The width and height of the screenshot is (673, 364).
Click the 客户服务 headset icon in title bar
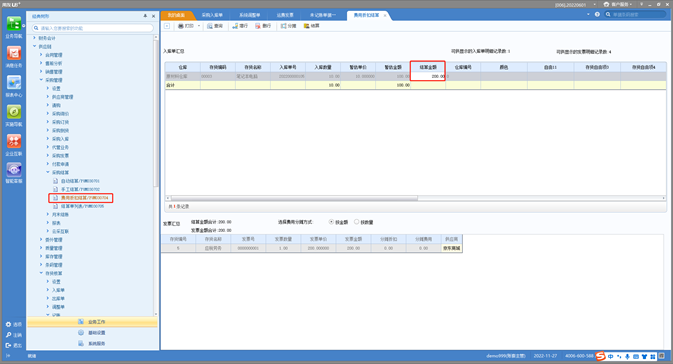point(606,4)
